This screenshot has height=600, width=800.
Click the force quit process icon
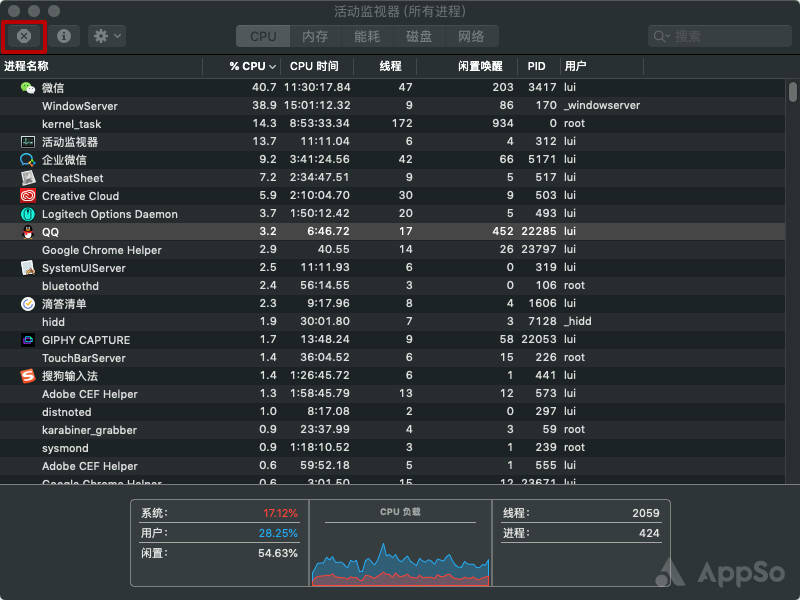coord(24,36)
